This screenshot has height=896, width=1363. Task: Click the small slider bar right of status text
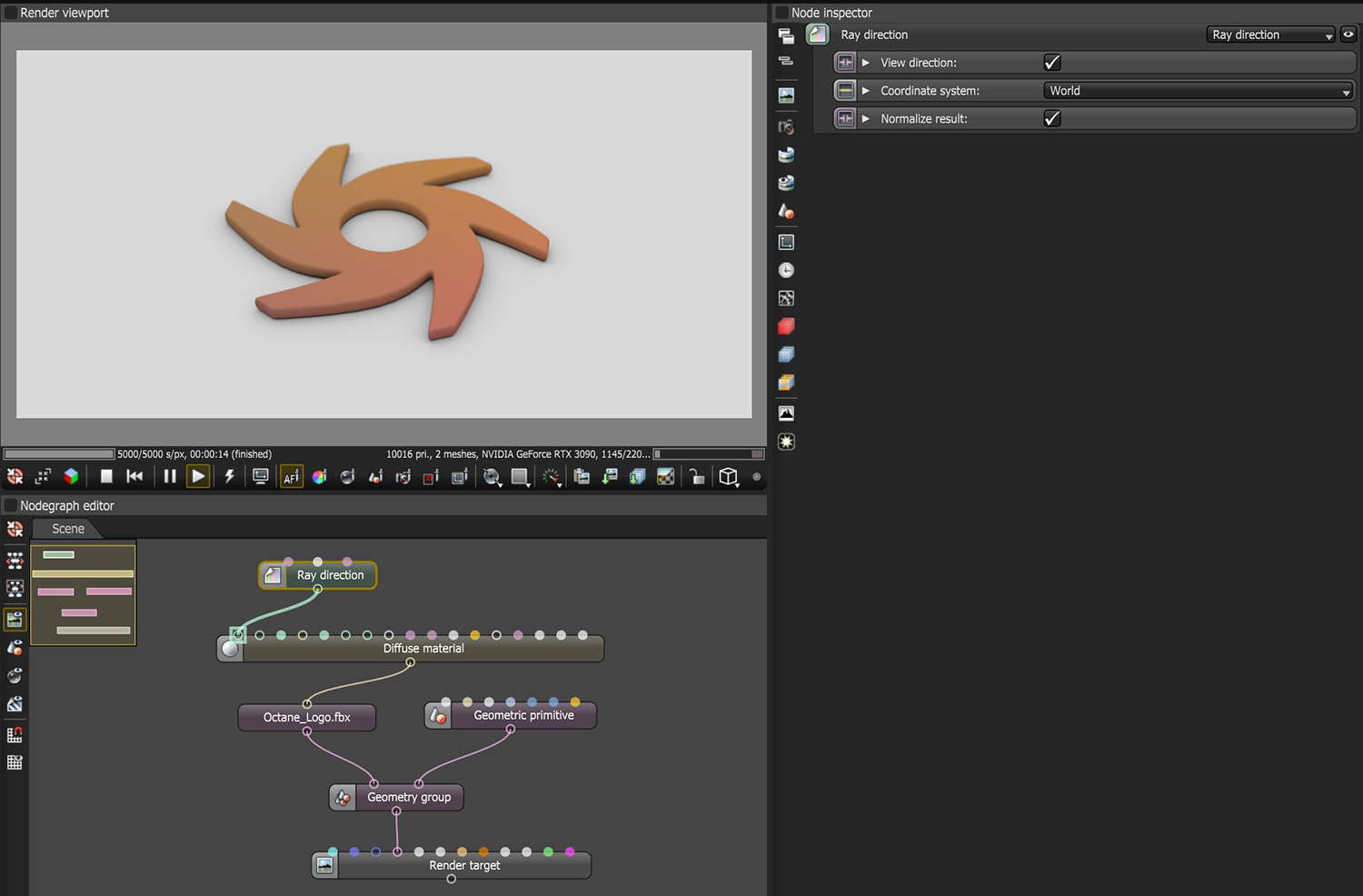[709, 453]
